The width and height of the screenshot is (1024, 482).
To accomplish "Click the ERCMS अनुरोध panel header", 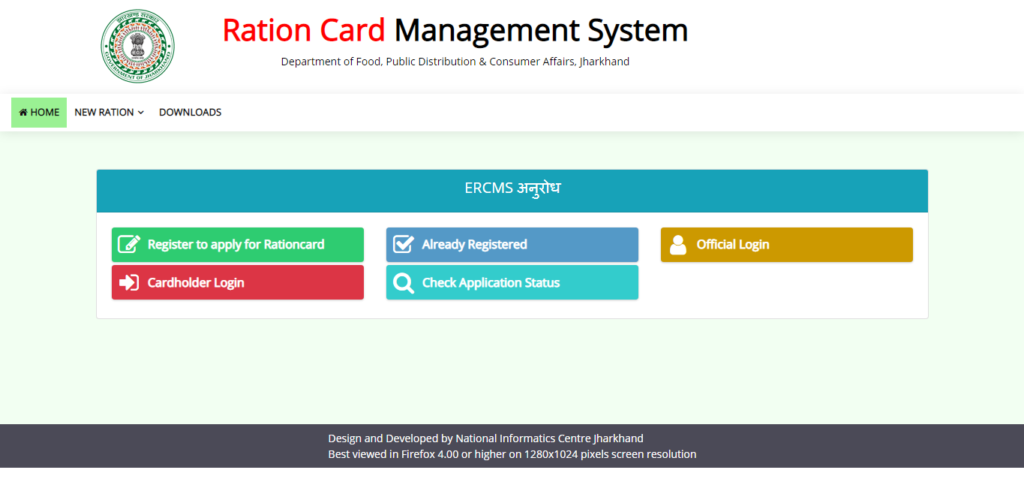I will click(512, 188).
